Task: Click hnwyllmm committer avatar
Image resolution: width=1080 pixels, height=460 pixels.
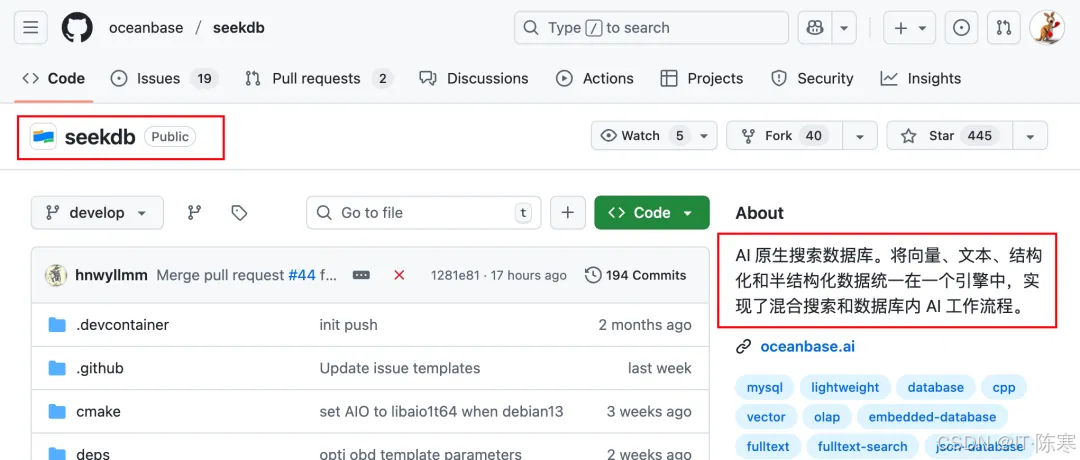Action: coord(56,275)
